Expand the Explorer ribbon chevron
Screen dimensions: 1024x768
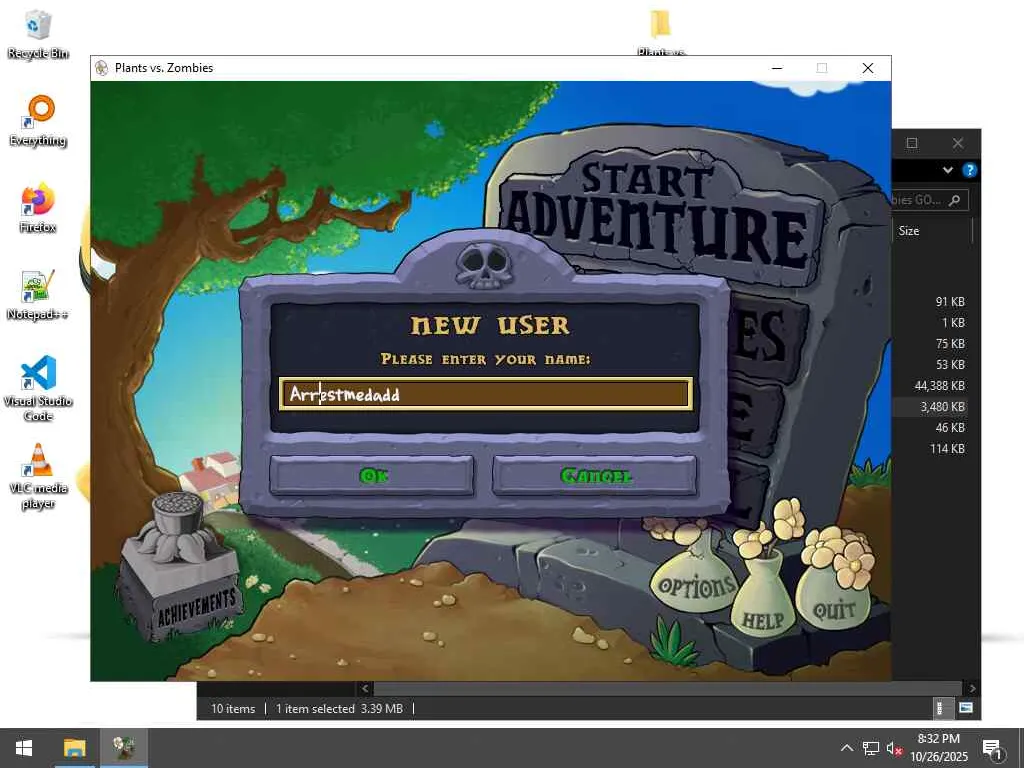948,170
